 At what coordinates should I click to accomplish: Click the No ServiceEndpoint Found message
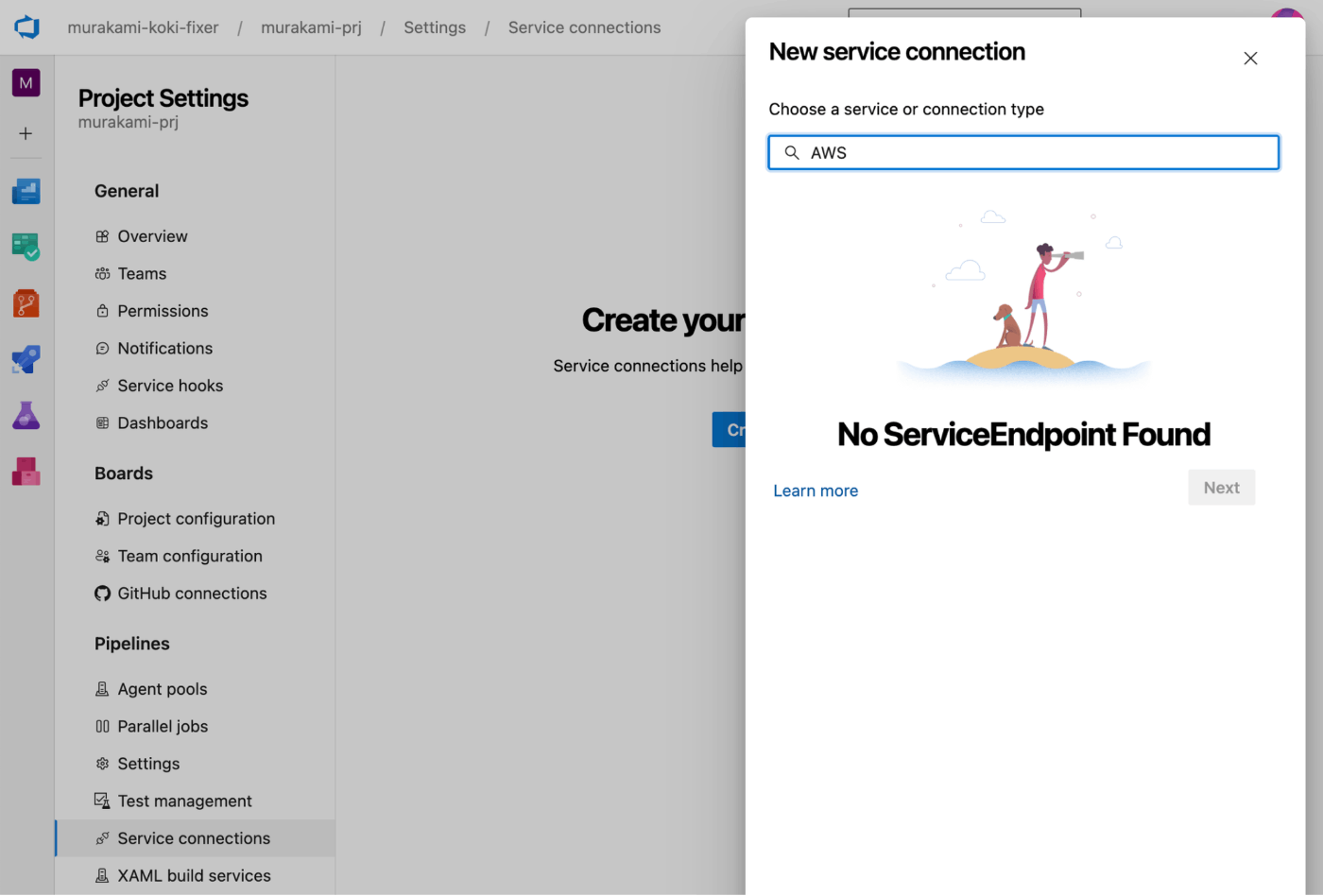coord(1023,435)
